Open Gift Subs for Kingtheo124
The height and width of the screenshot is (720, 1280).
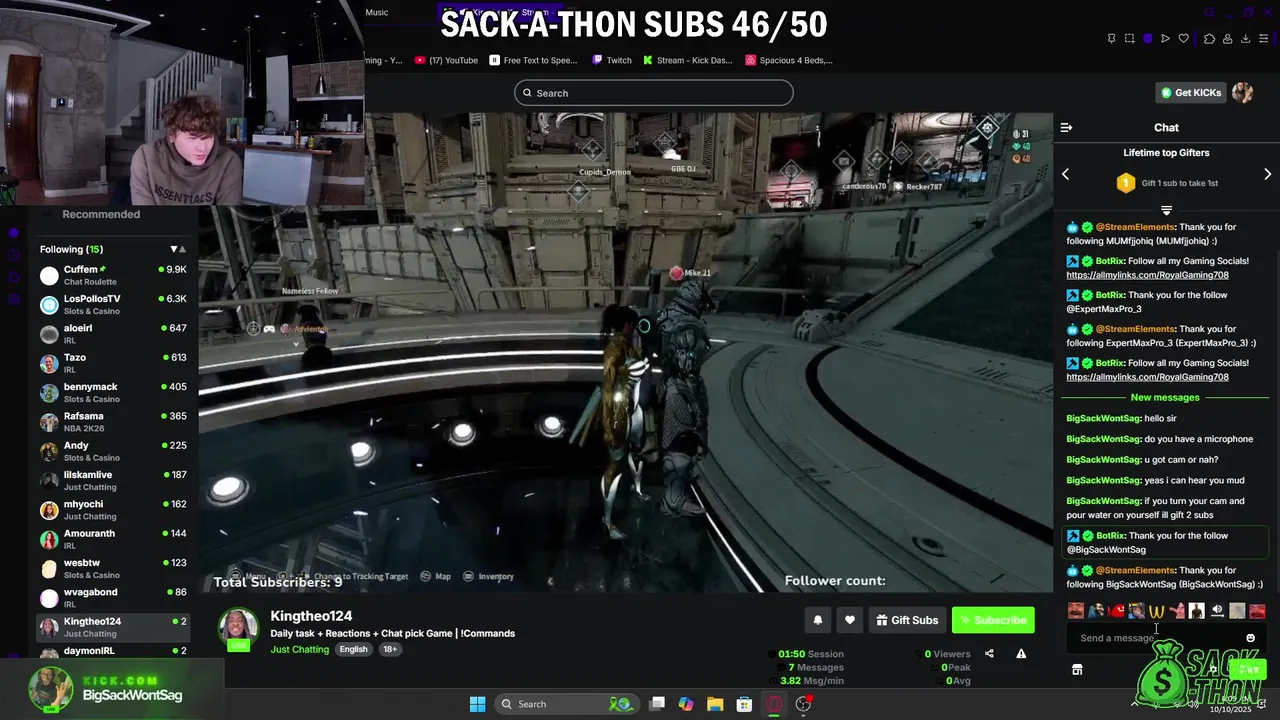pyautogui.click(x=907, y=620)
